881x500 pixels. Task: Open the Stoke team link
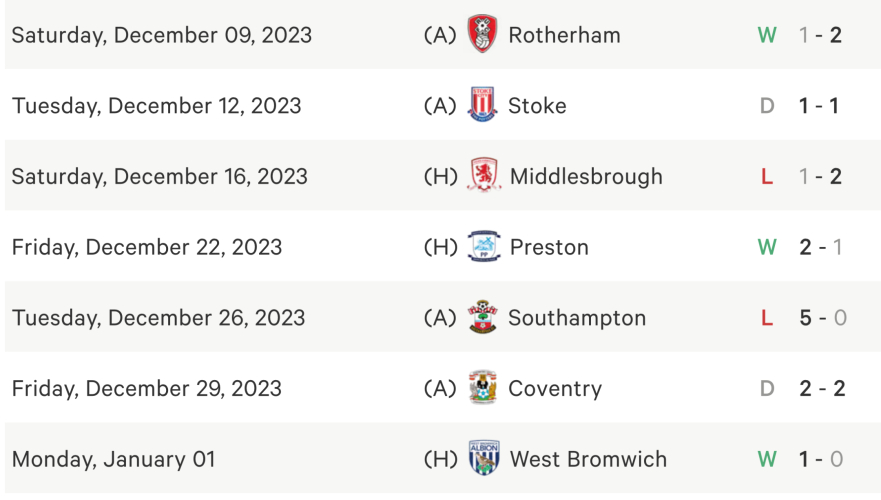click(x=537, y=106)
